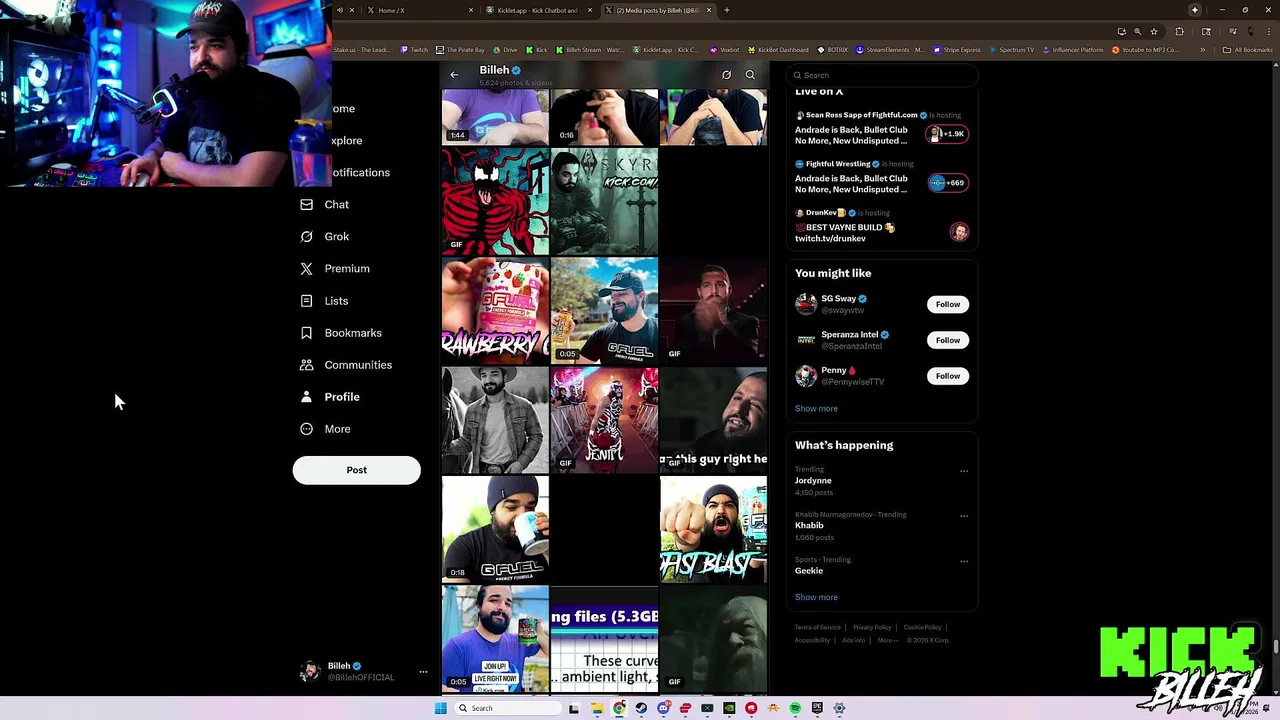Show more trending topics
The height and width of the screenshot is (720, 1280).
[816, 597]
